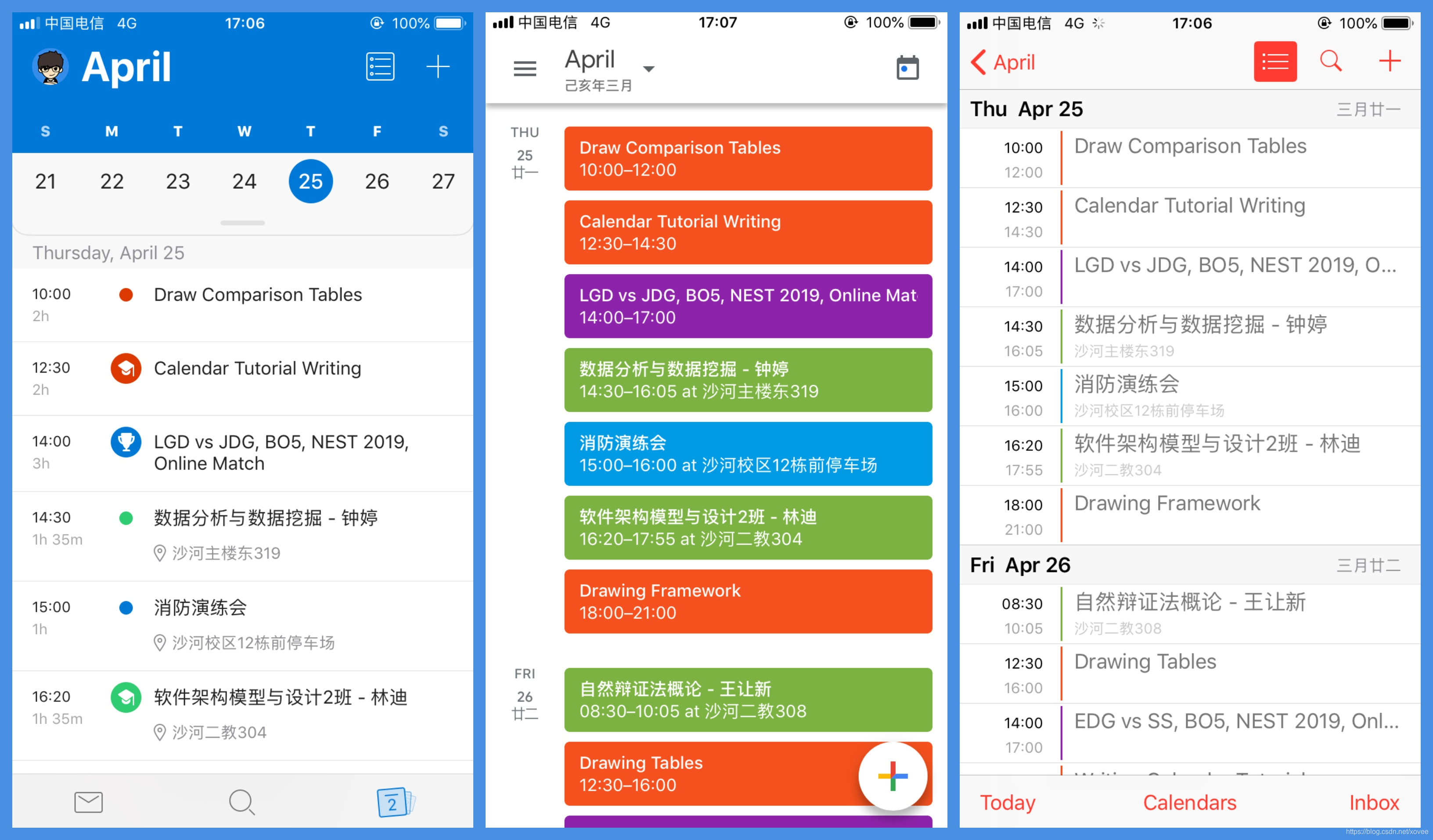
Task: Toggle the red list view button
Action: pyautogui.click(x=1275, y=61)
